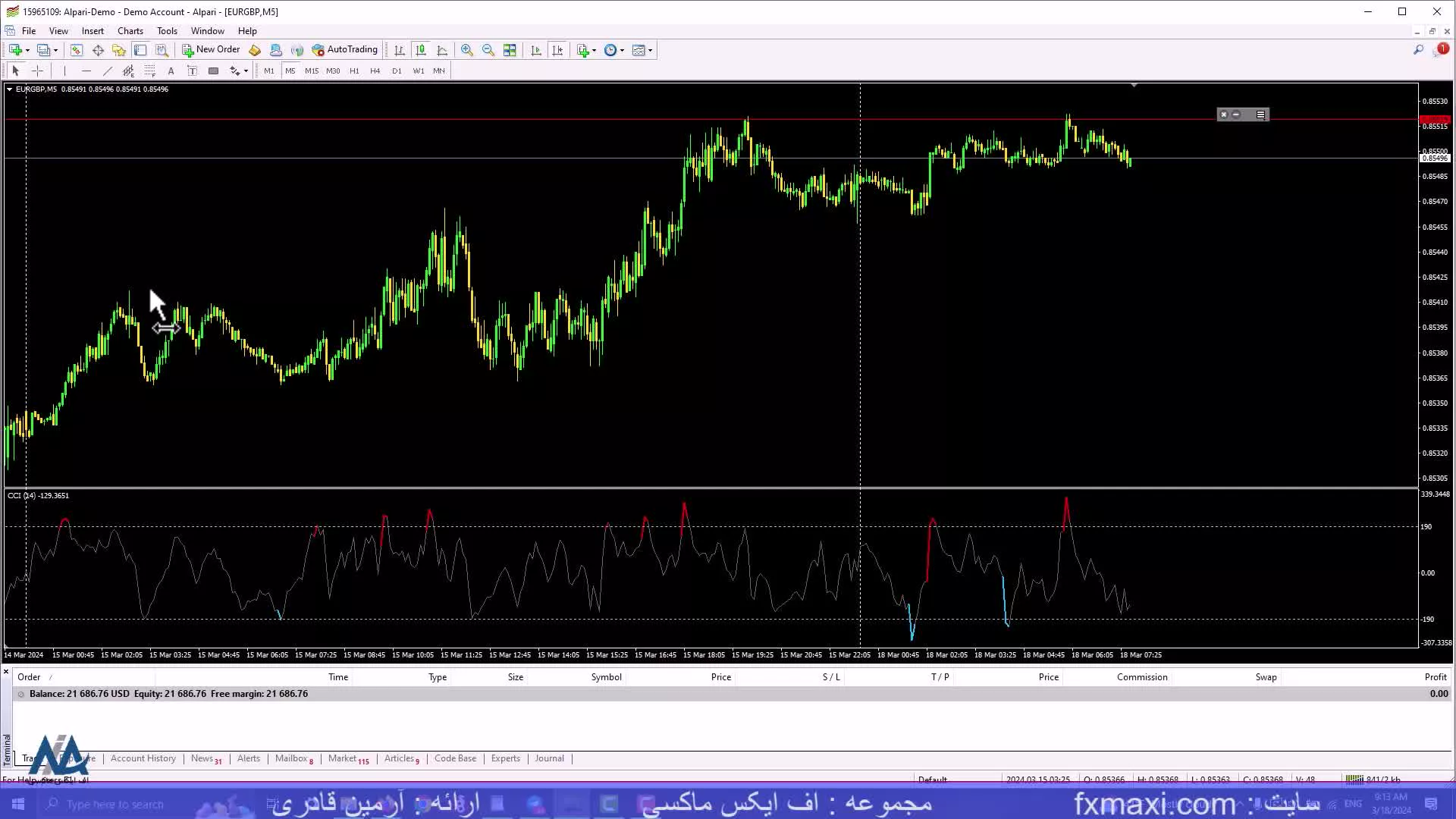Click the D1 daily timeframe button

[396, 70]
